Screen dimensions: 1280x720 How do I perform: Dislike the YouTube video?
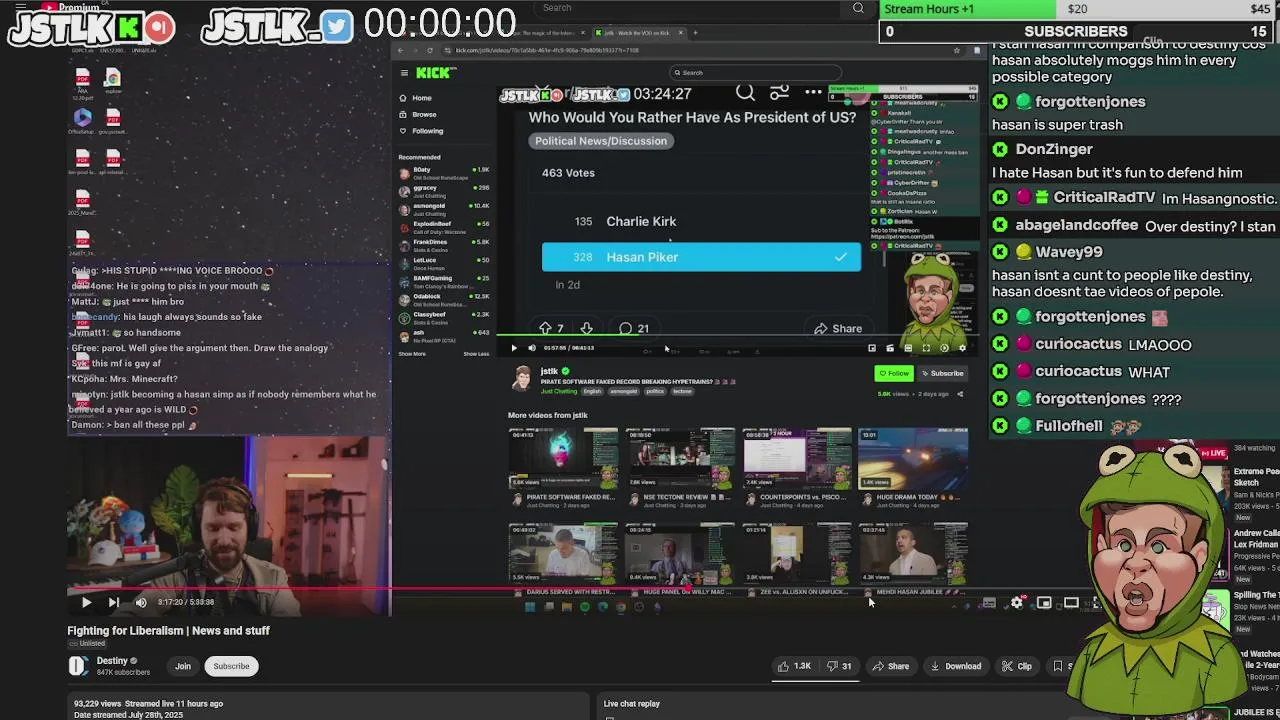tap(839, 666)
